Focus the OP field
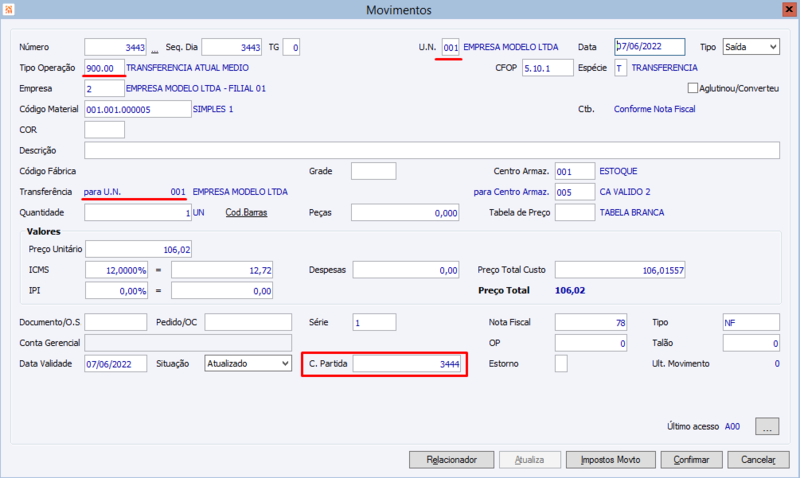This screenshot has width=800, height=478. pos(591,343)
